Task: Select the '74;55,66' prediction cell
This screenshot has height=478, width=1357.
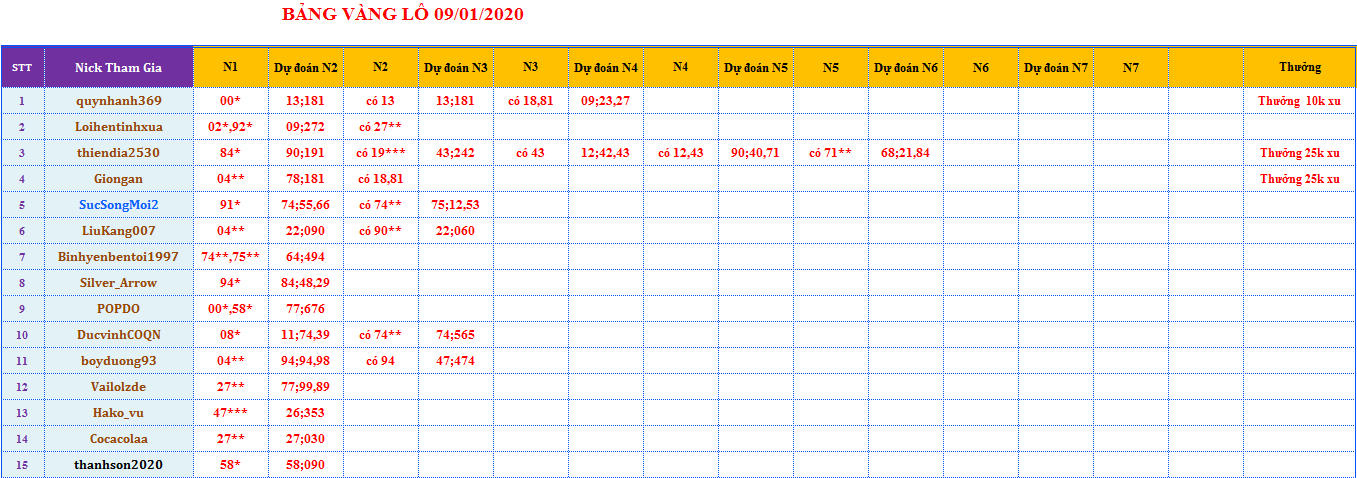Action: (306, 205)
